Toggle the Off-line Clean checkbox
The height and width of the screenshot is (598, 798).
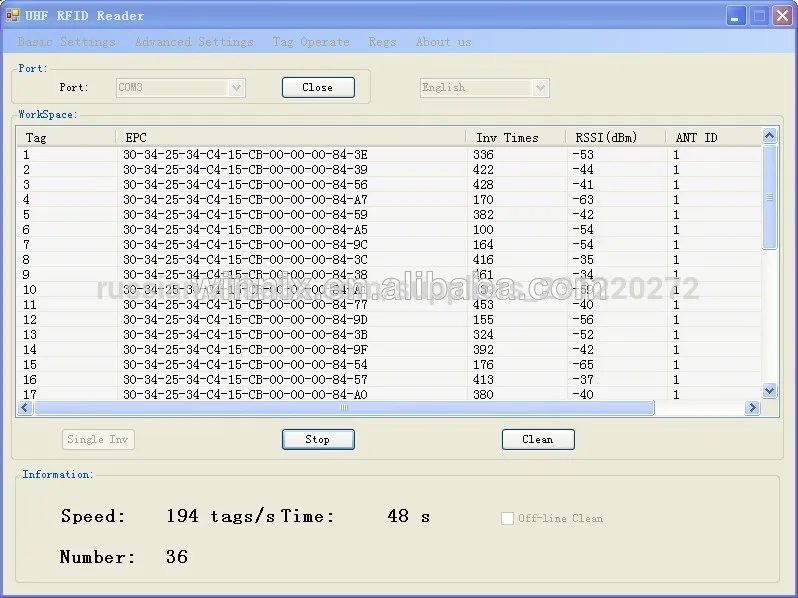point(508,518)
